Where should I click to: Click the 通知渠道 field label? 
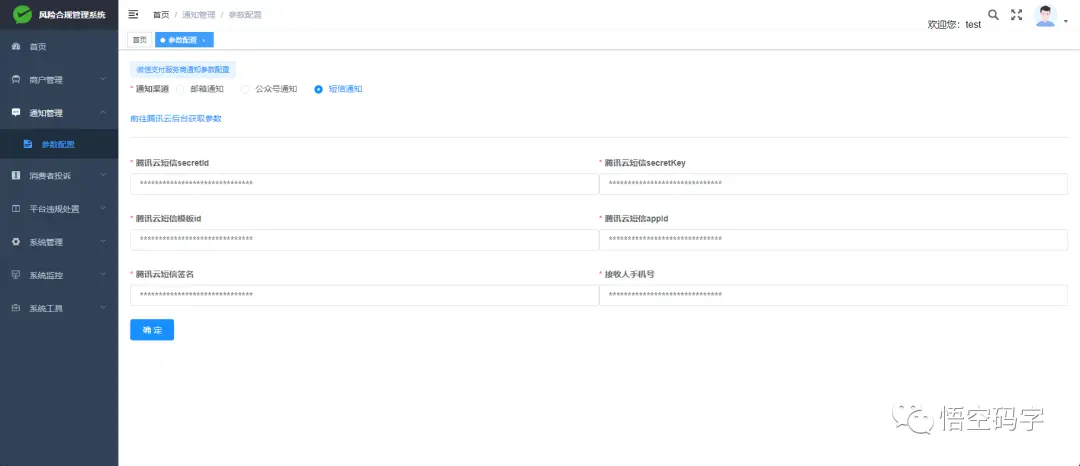tap(152, 89)
